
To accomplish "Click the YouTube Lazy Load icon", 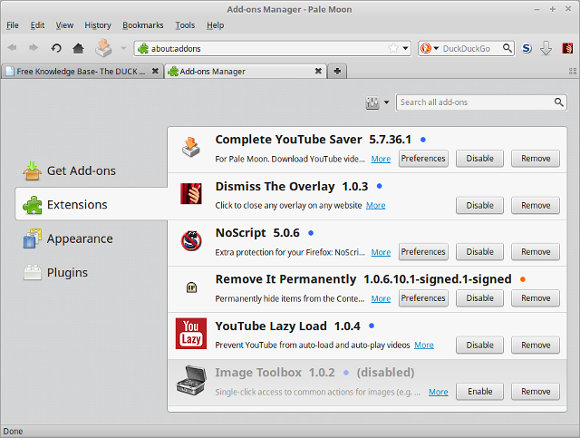I will 191,333.
